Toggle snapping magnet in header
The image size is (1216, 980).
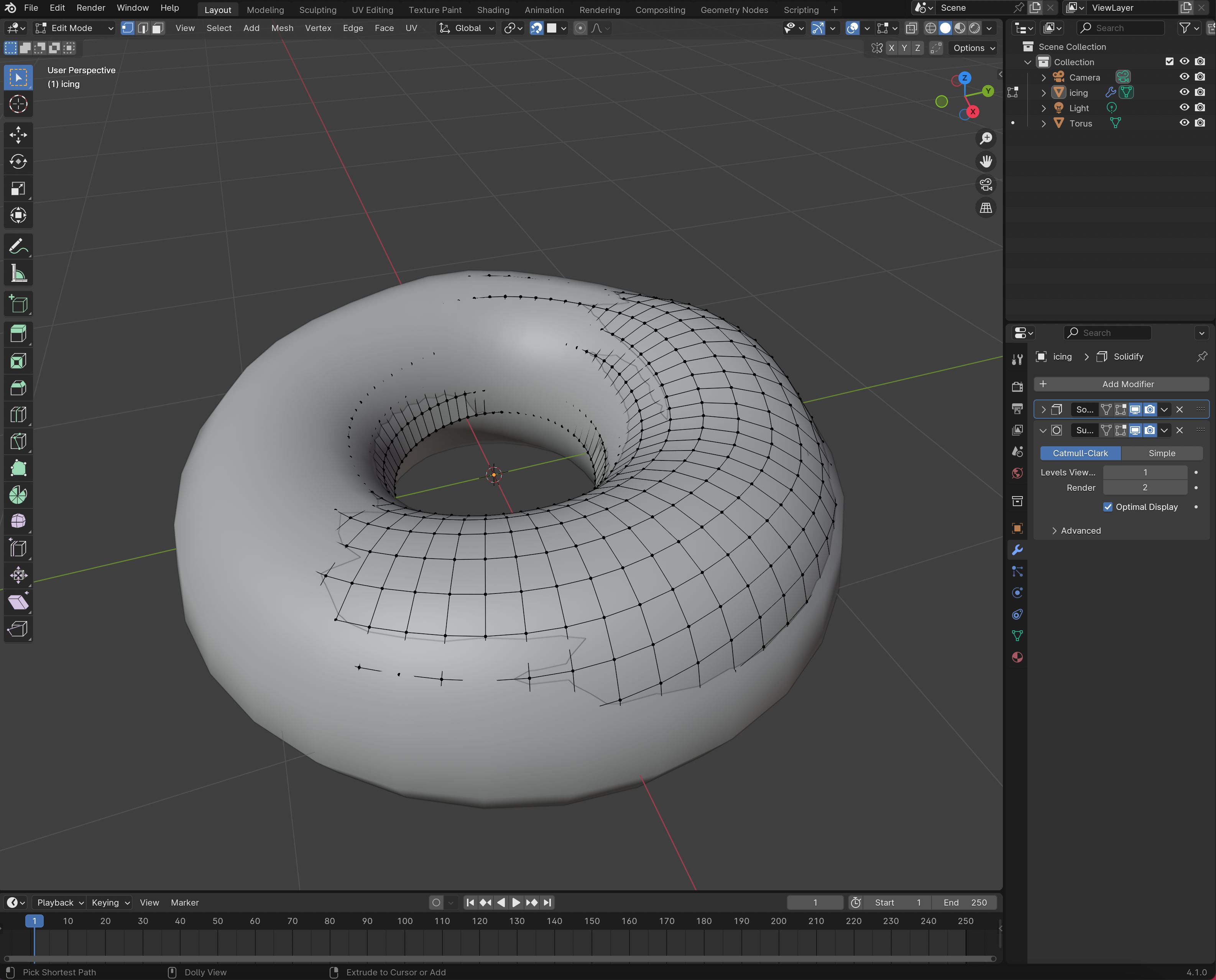pos(536,28)
